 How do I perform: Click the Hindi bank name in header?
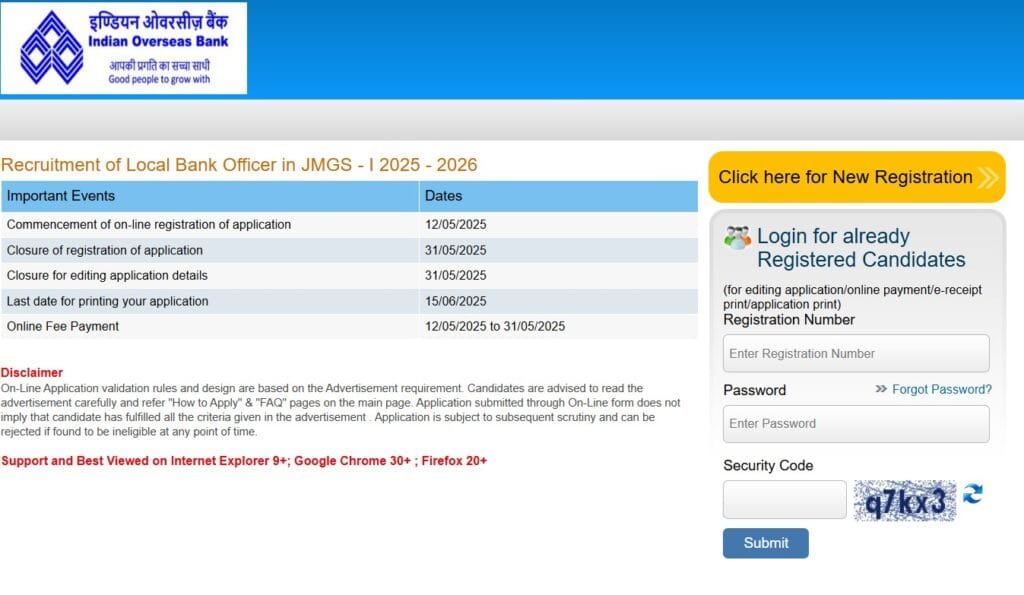pos(158,21)
